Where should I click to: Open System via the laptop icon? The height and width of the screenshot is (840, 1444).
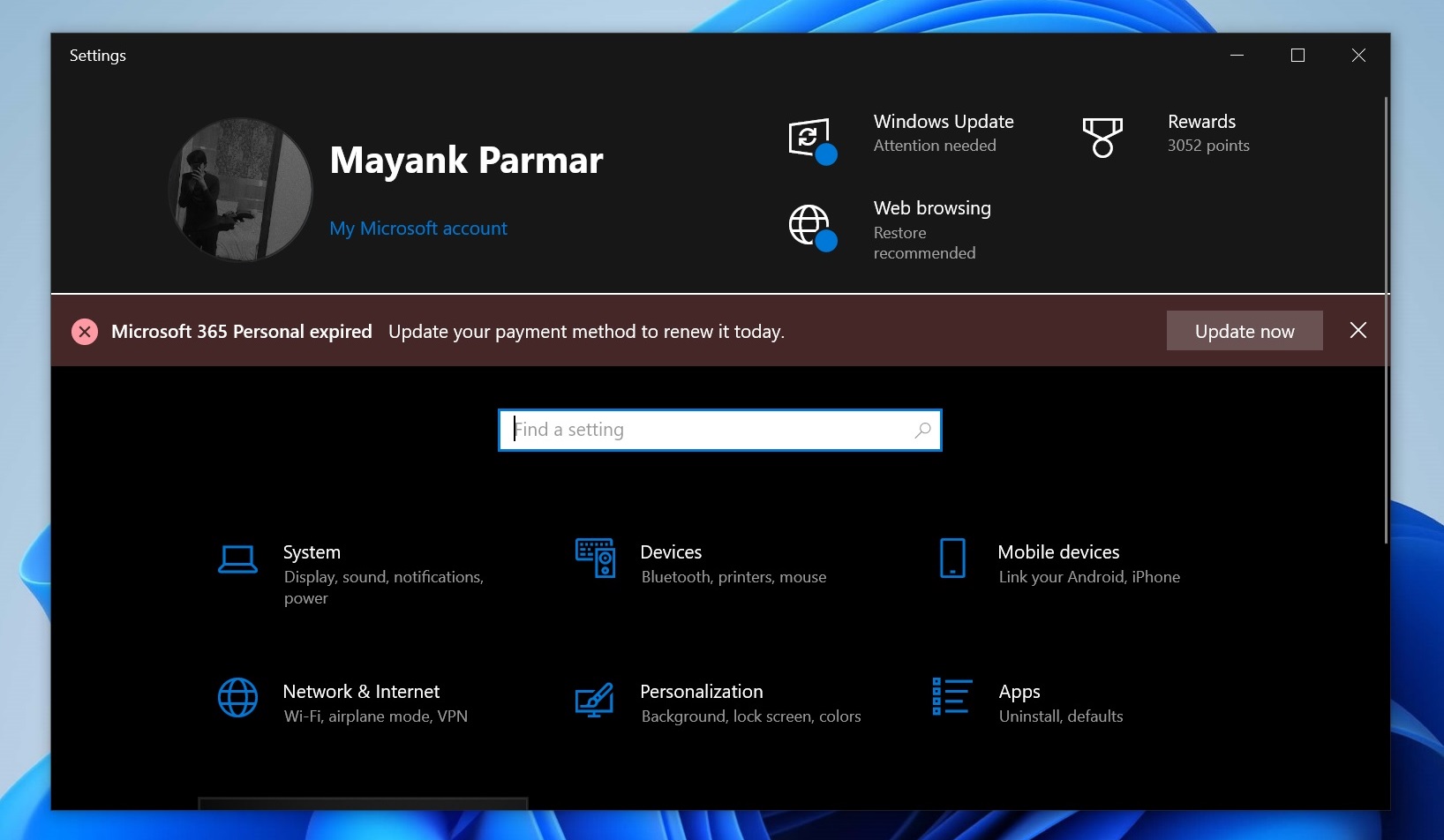(x=237, y=560)
